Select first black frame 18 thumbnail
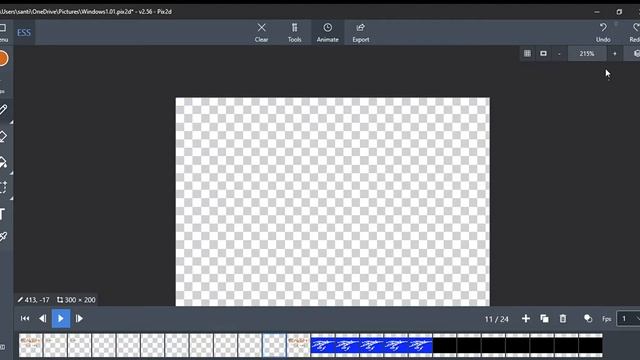 (444, 345)
